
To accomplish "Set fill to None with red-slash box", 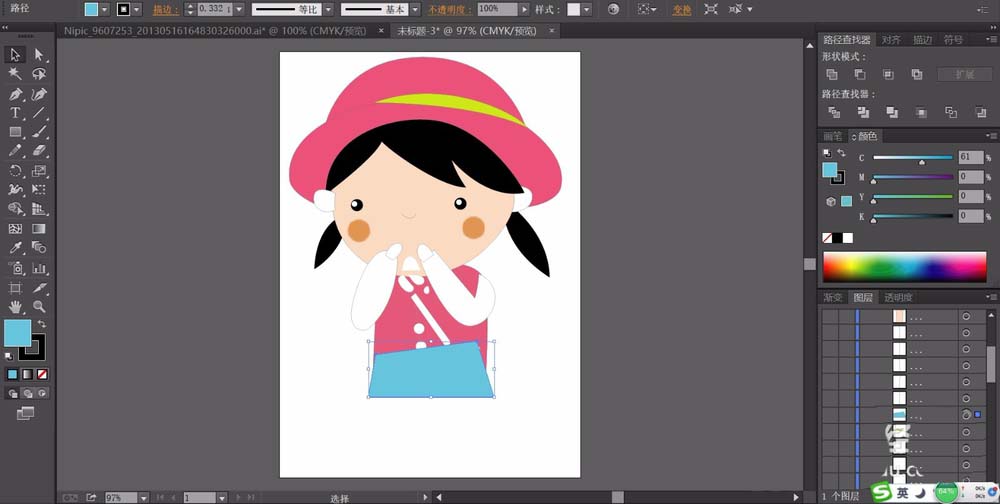I will click(x=42, y=374).
